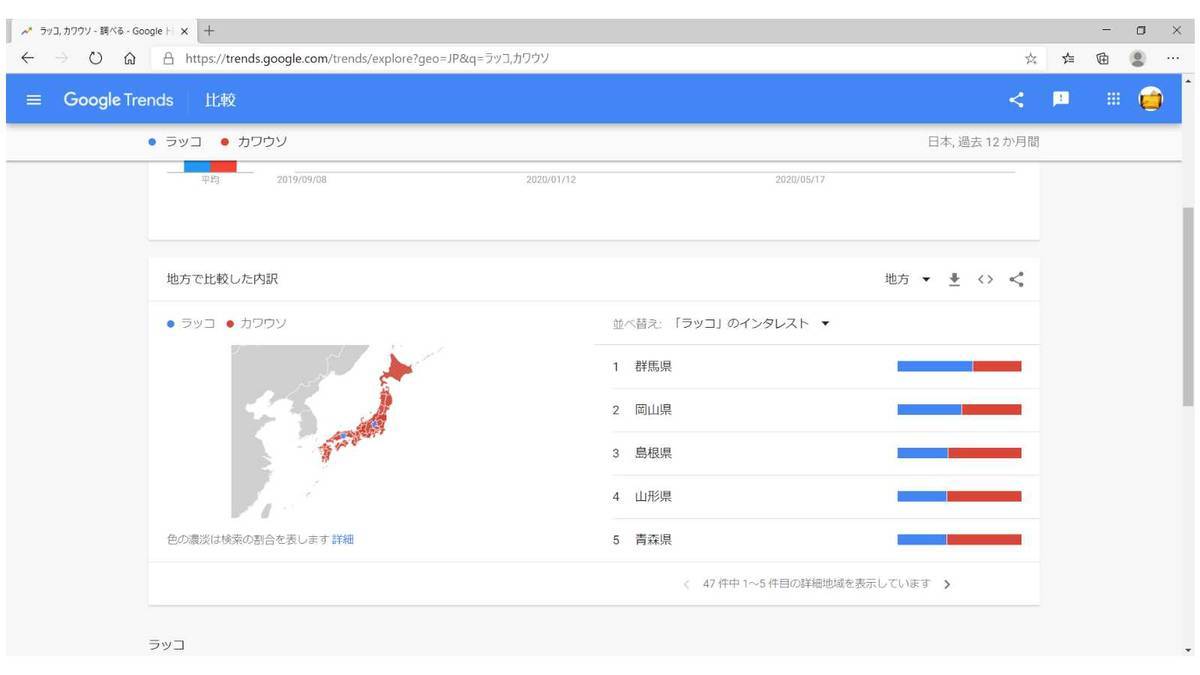Select 群馬県 in the ranking list

653,367
